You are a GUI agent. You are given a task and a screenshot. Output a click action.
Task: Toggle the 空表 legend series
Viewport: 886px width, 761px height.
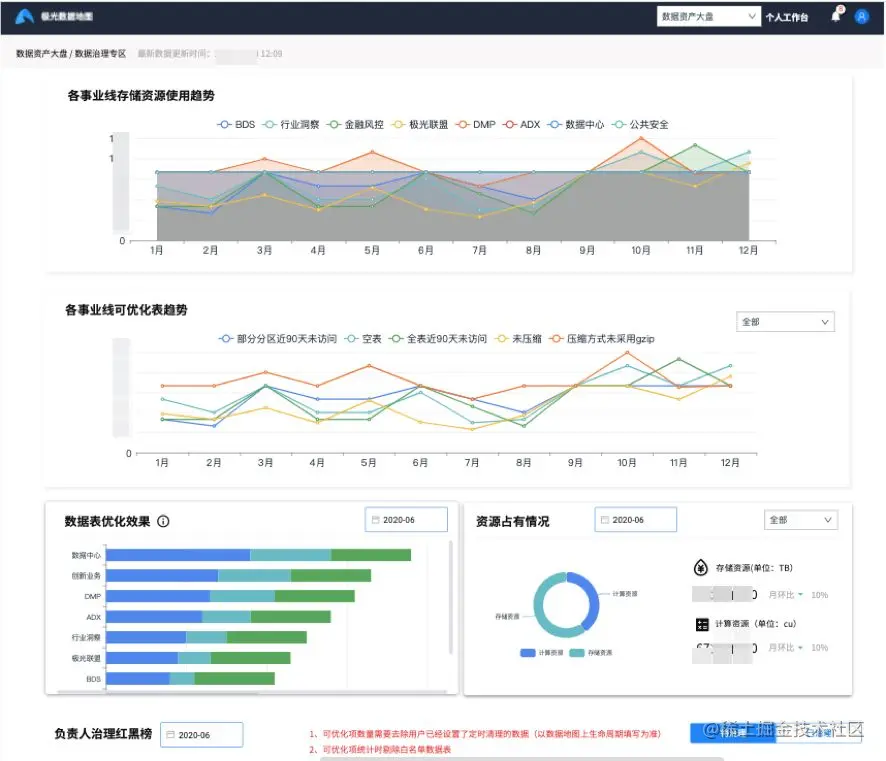click(363, 338)
